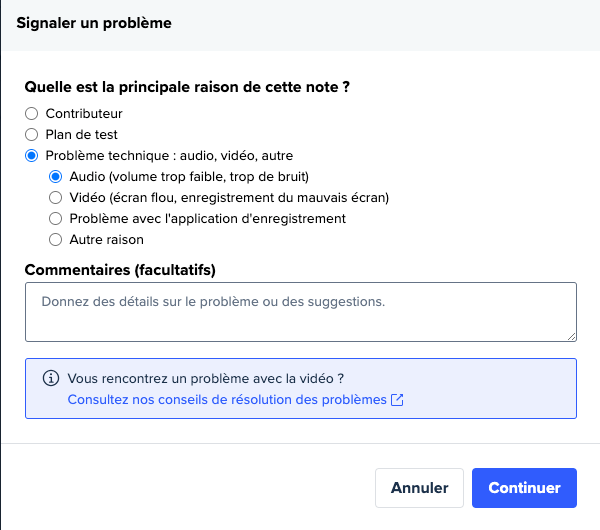Select the Contributeur radio option
The height and width of the screenshot is (530, 600).
(x=31, y=114)
